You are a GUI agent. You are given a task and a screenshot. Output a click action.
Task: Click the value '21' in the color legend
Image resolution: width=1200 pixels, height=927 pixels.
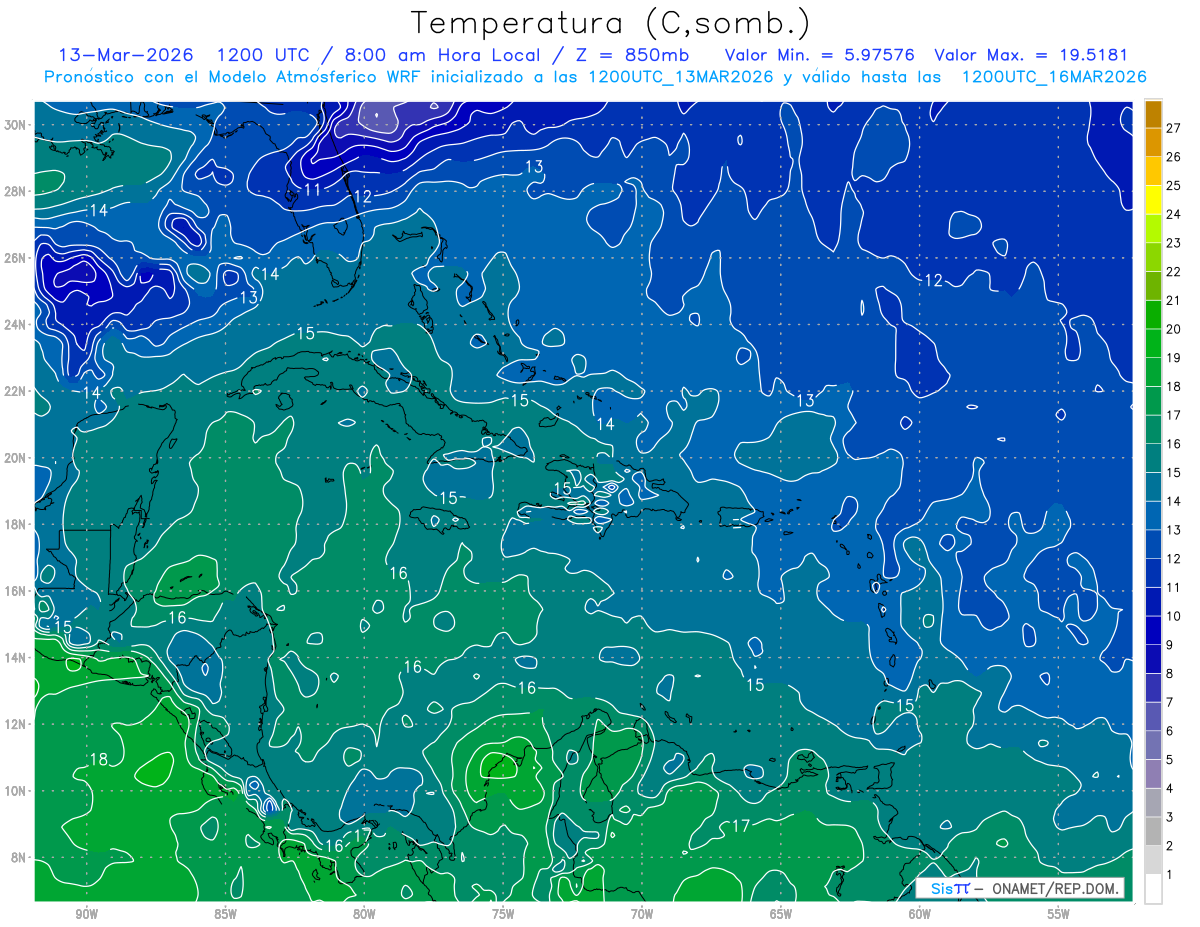[1174, 300]
